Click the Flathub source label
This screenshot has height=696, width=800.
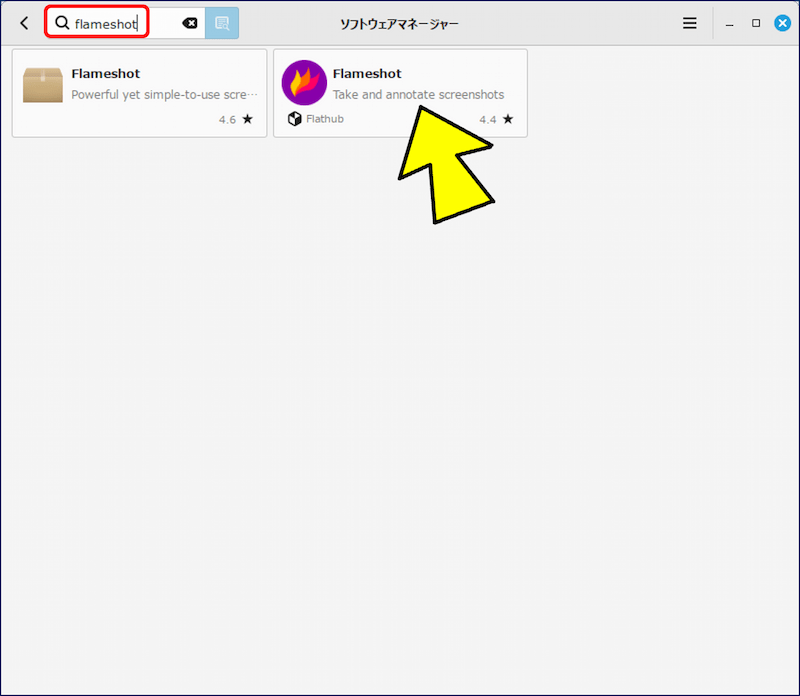point(324,119)
